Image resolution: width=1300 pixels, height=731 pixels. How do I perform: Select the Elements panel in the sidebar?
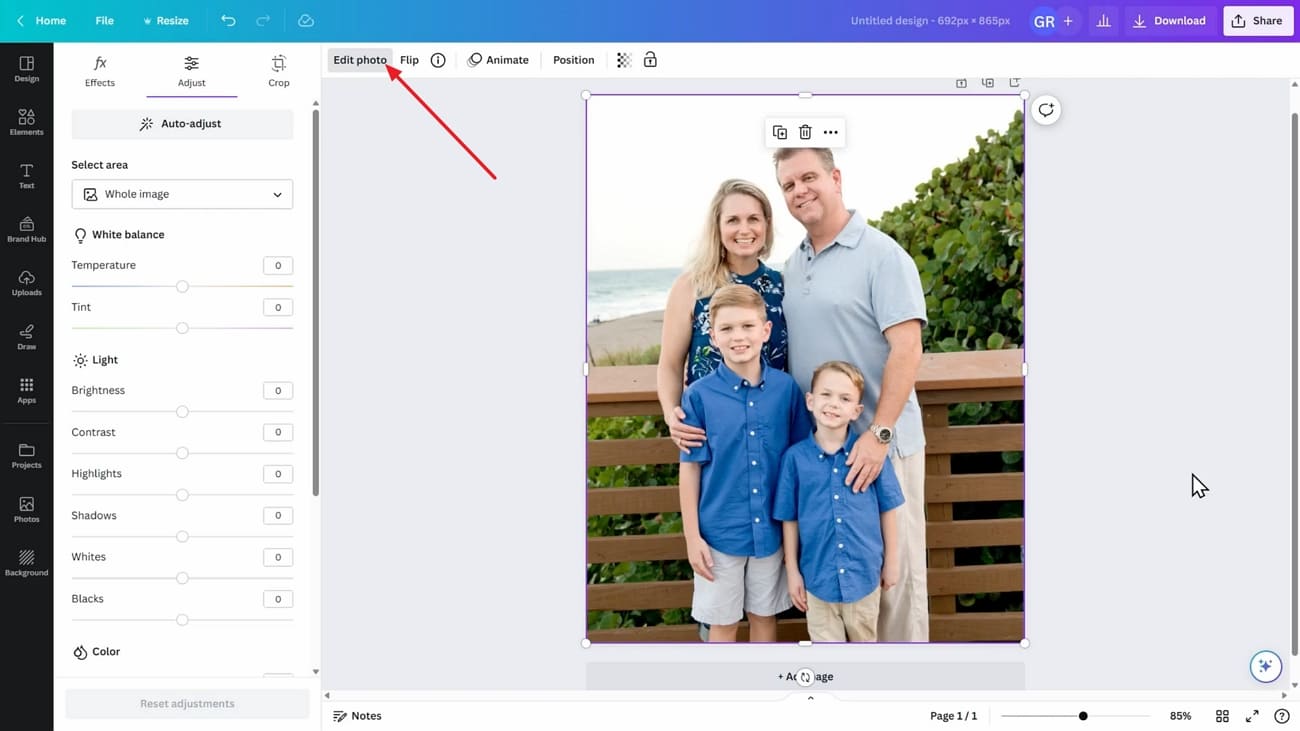[x=26, y=120]
